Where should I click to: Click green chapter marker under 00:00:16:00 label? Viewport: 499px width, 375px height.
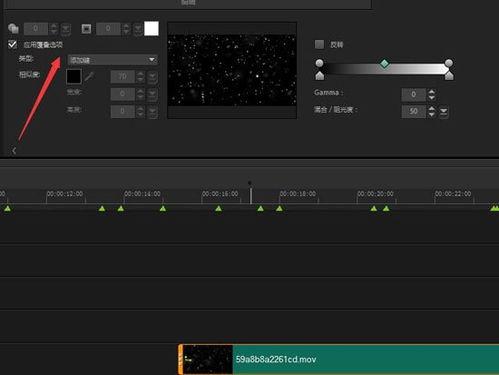(x=218, y=208)
